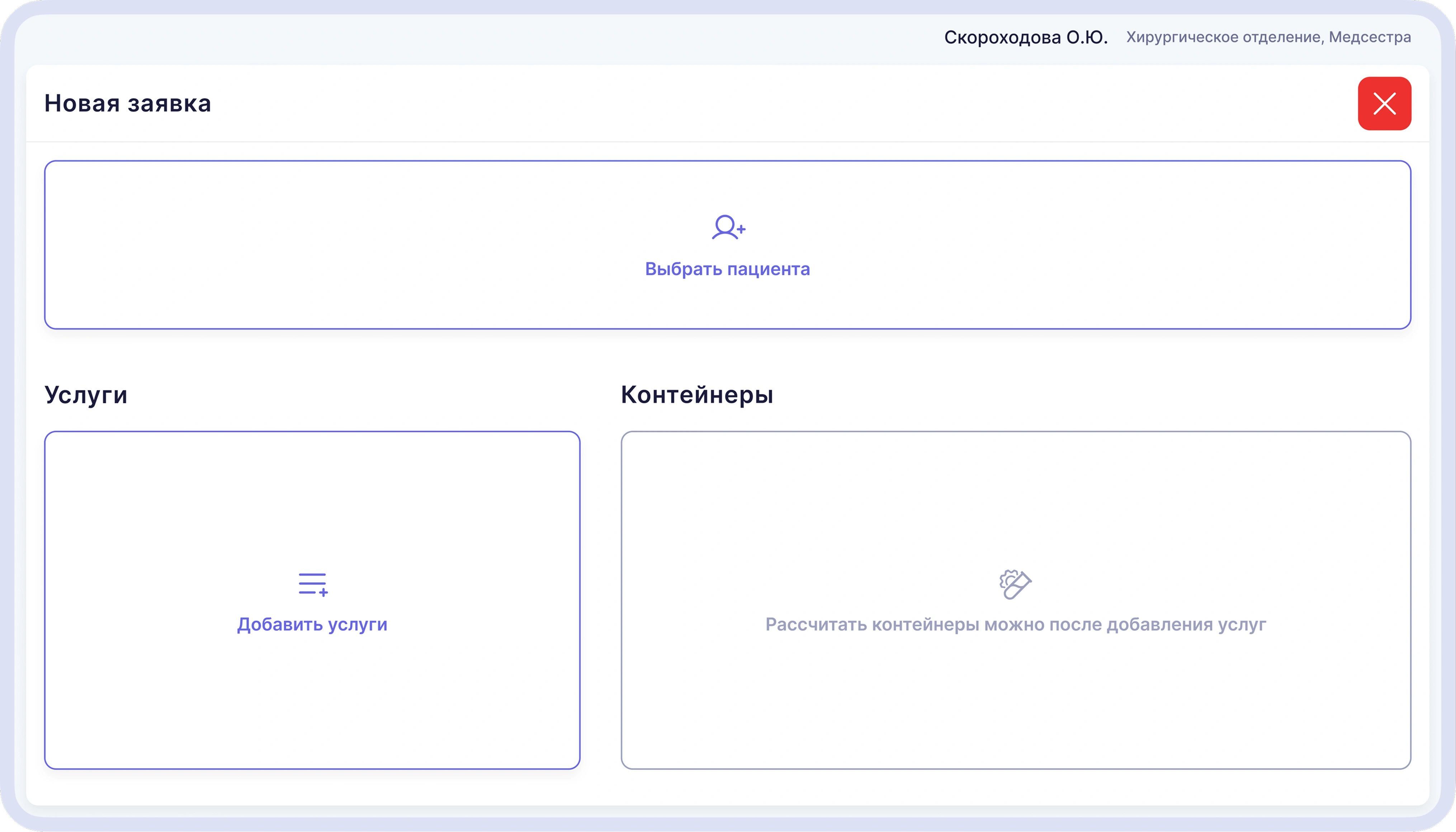Click the gear part of containers icon
The width and height of the screenshot is (1456, 832).
(1007, 579)
